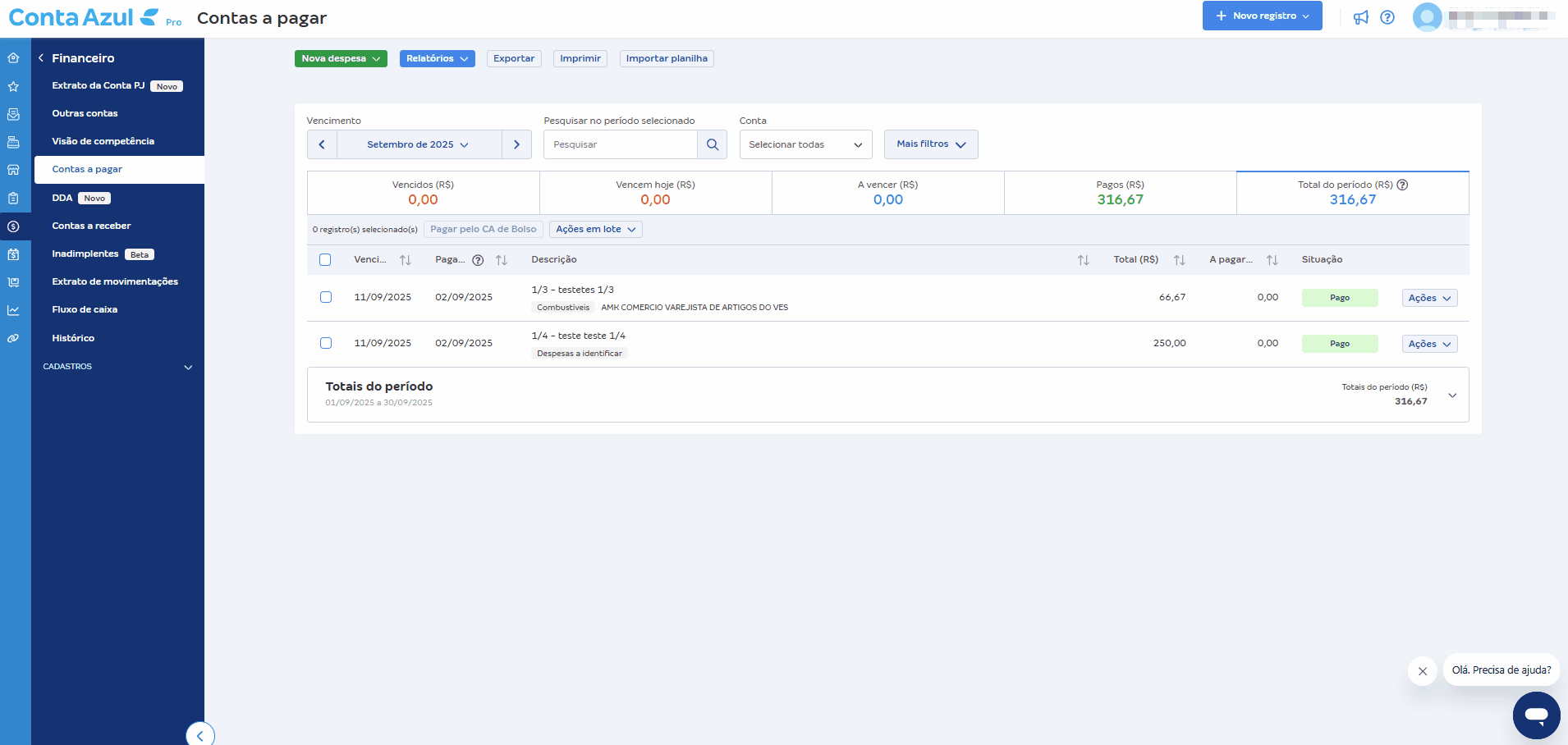
Task: Check the row for testetes 1/3
Action: coord(326,297)
